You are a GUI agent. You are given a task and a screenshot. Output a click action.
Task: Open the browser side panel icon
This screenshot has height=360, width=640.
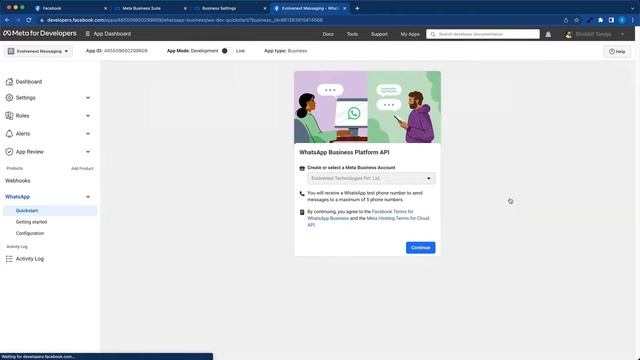(x=611, y=20)
